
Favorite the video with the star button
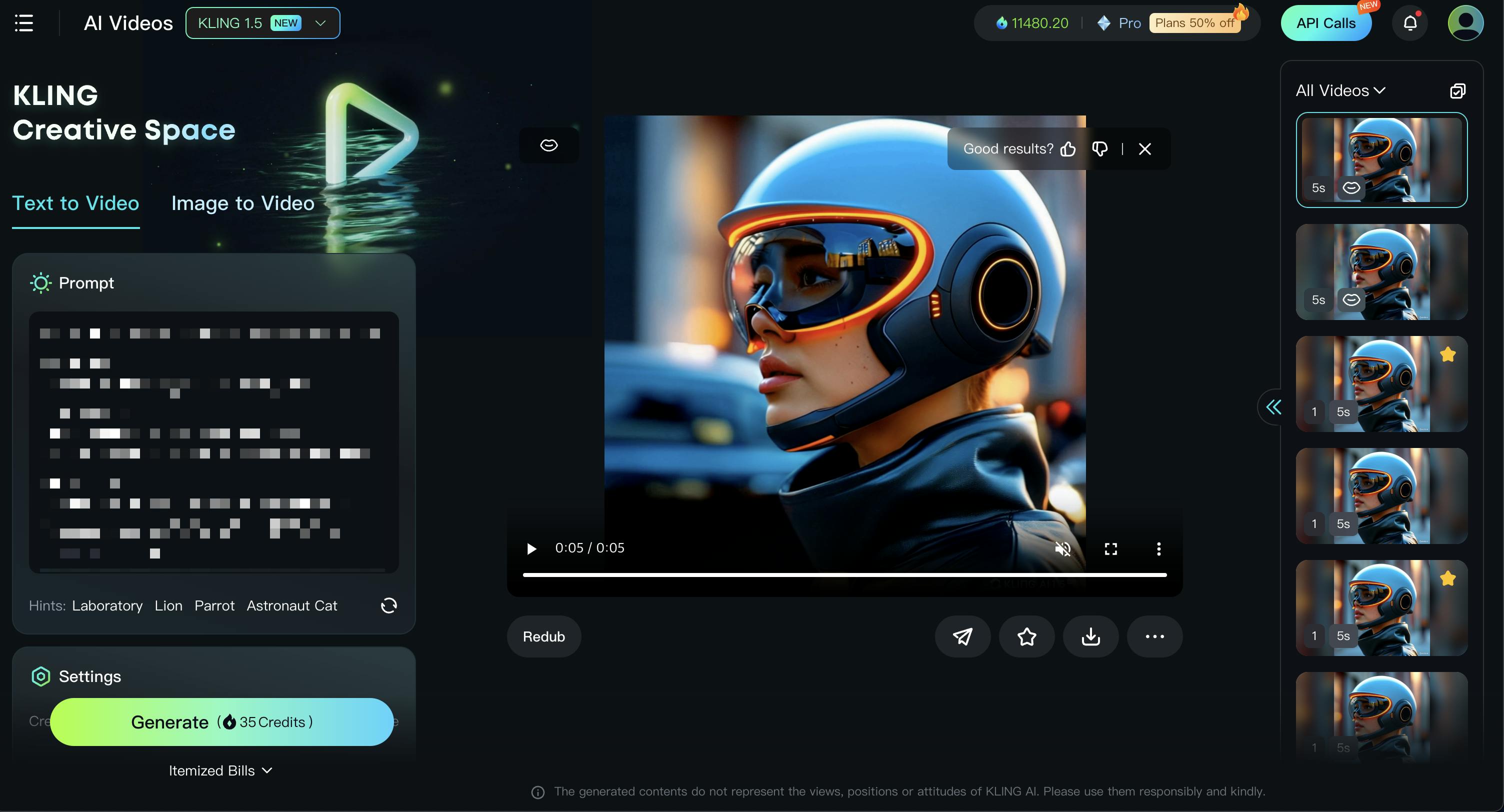click(1026, 636)
